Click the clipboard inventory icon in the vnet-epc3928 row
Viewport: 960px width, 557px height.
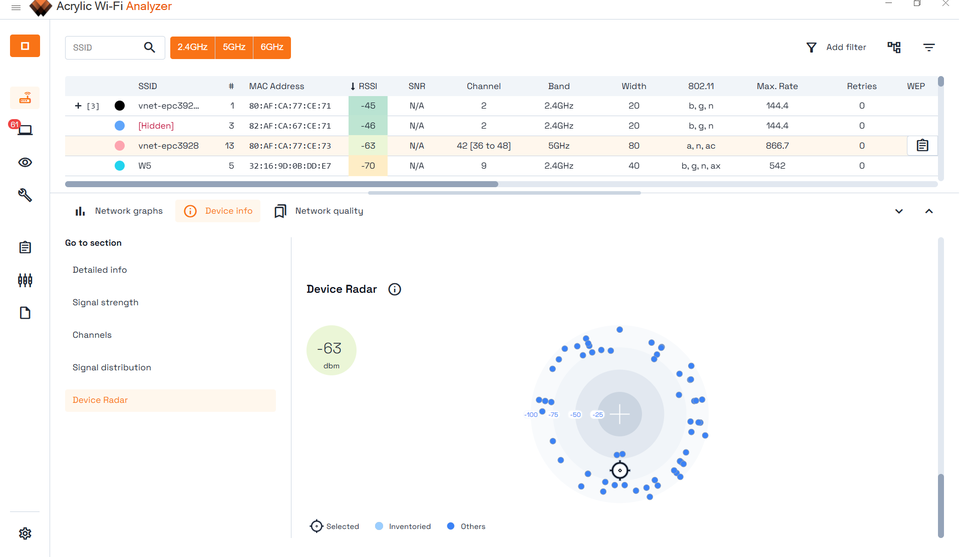[922, 146]
